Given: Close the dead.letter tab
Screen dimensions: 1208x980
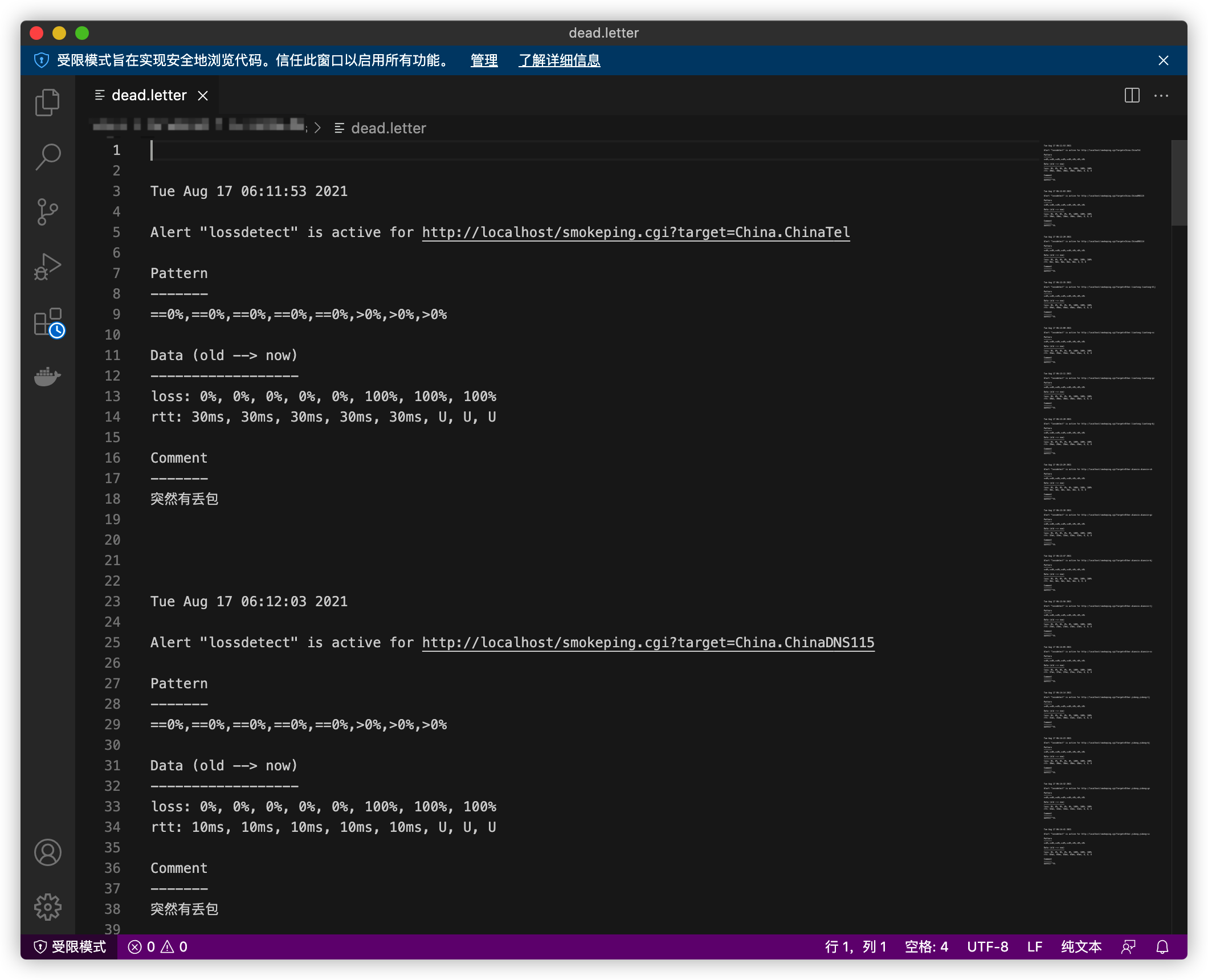Looking at the screenshot, I should (203, 96).
